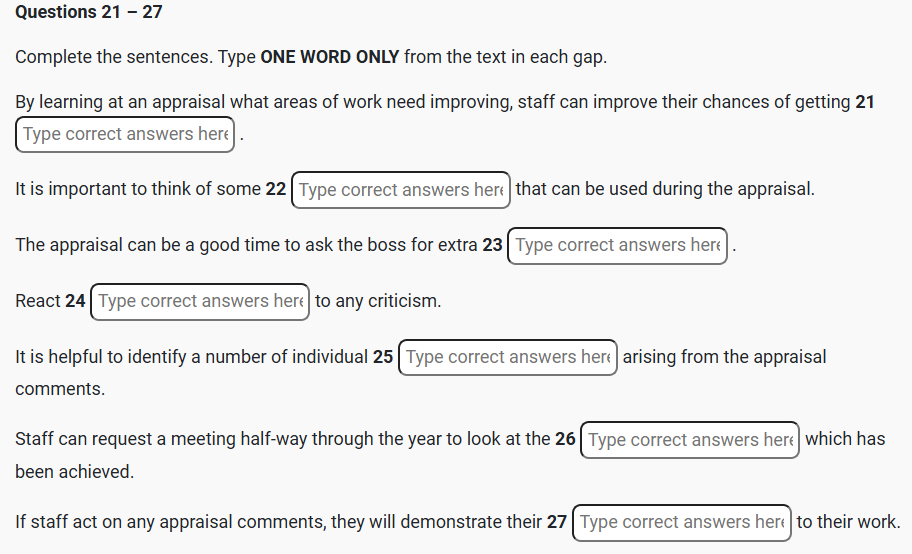Click the "Questions 21 – 27" heading
Screen dimensions: 912x554
pos(89,13)
